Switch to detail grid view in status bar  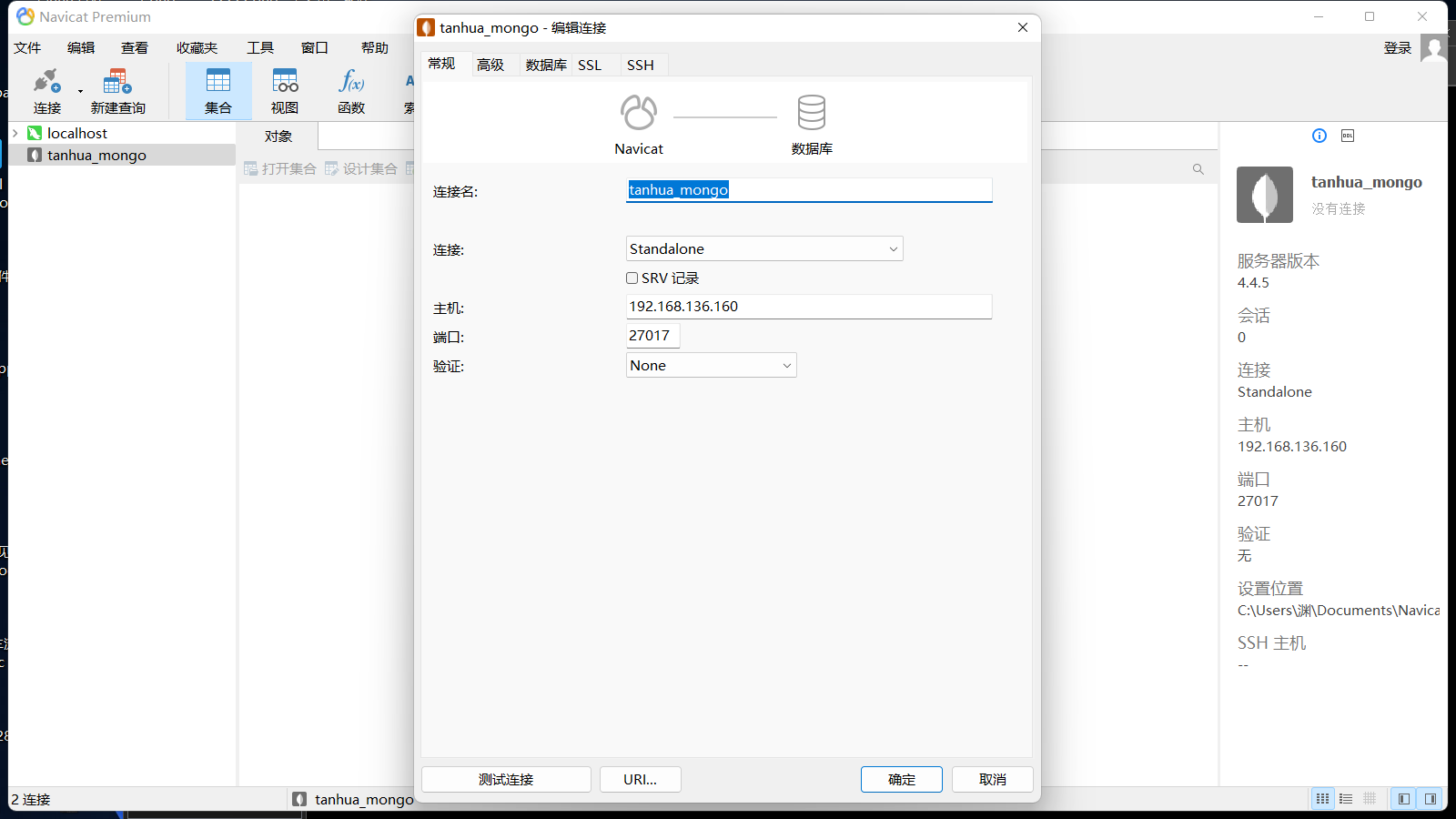(1370, 799)
